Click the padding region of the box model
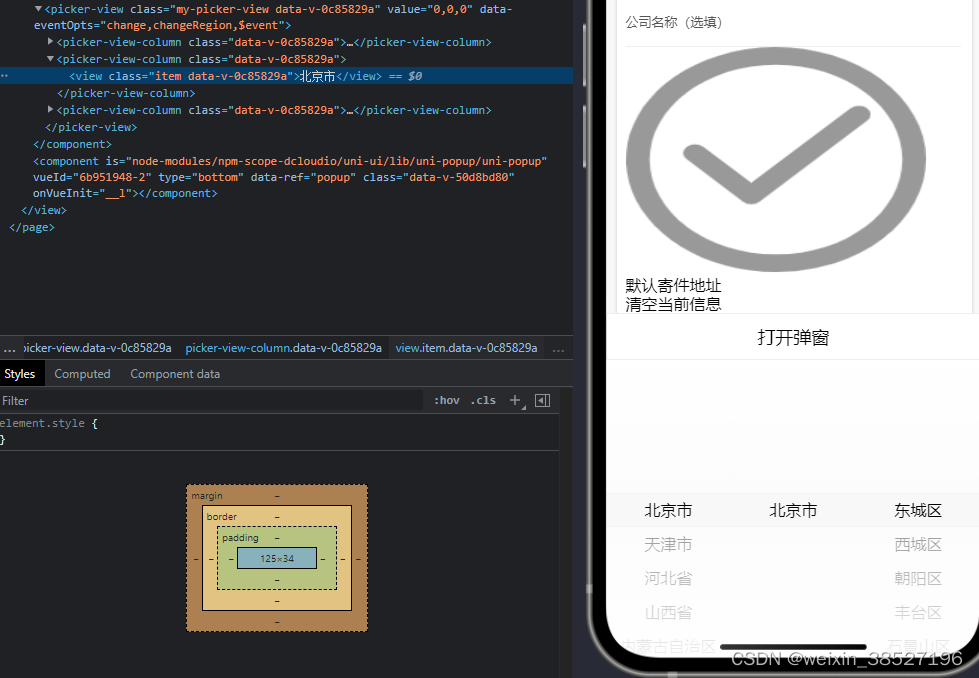 click(240, 537)
